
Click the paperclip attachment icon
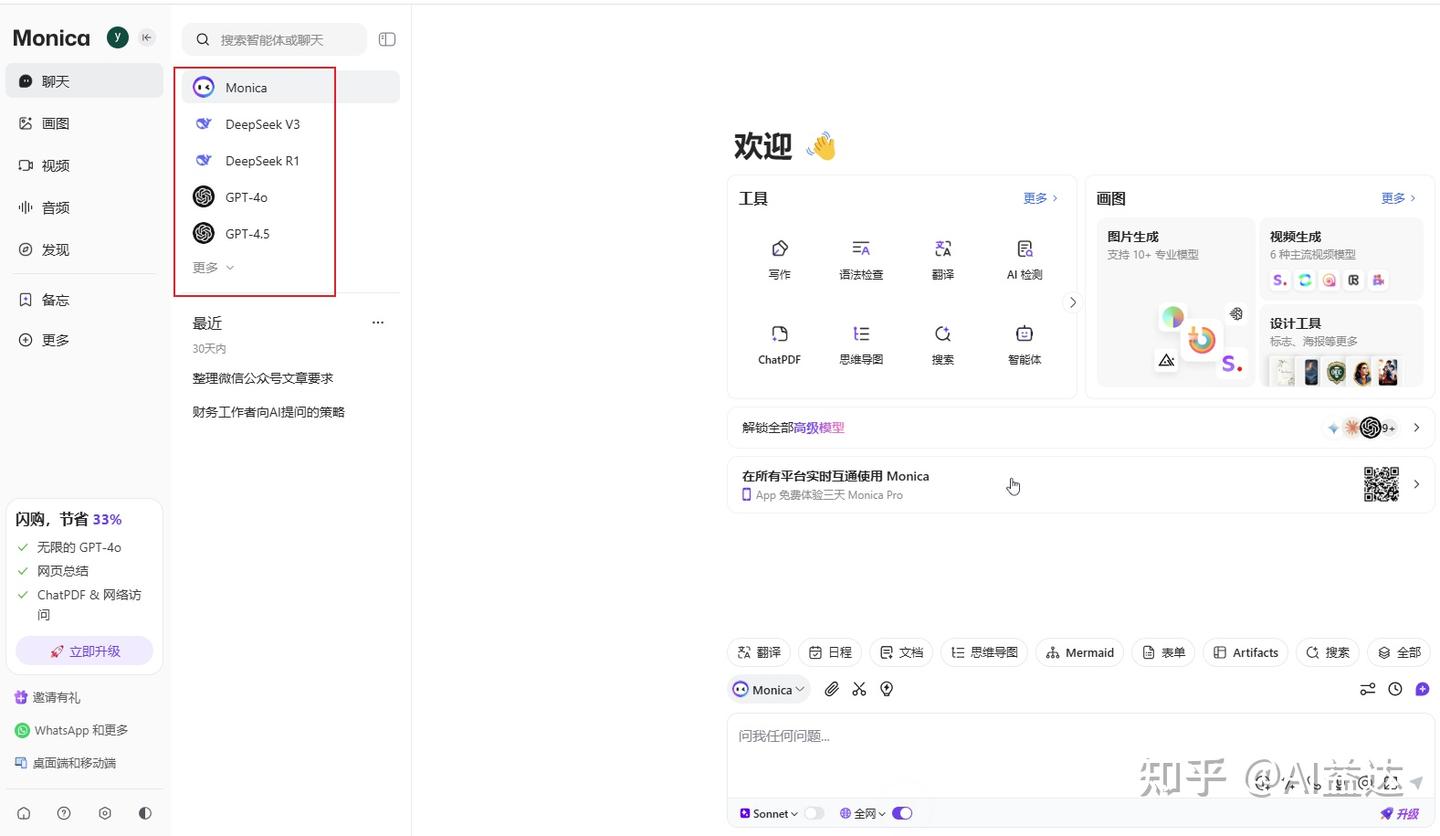(831, 689)
